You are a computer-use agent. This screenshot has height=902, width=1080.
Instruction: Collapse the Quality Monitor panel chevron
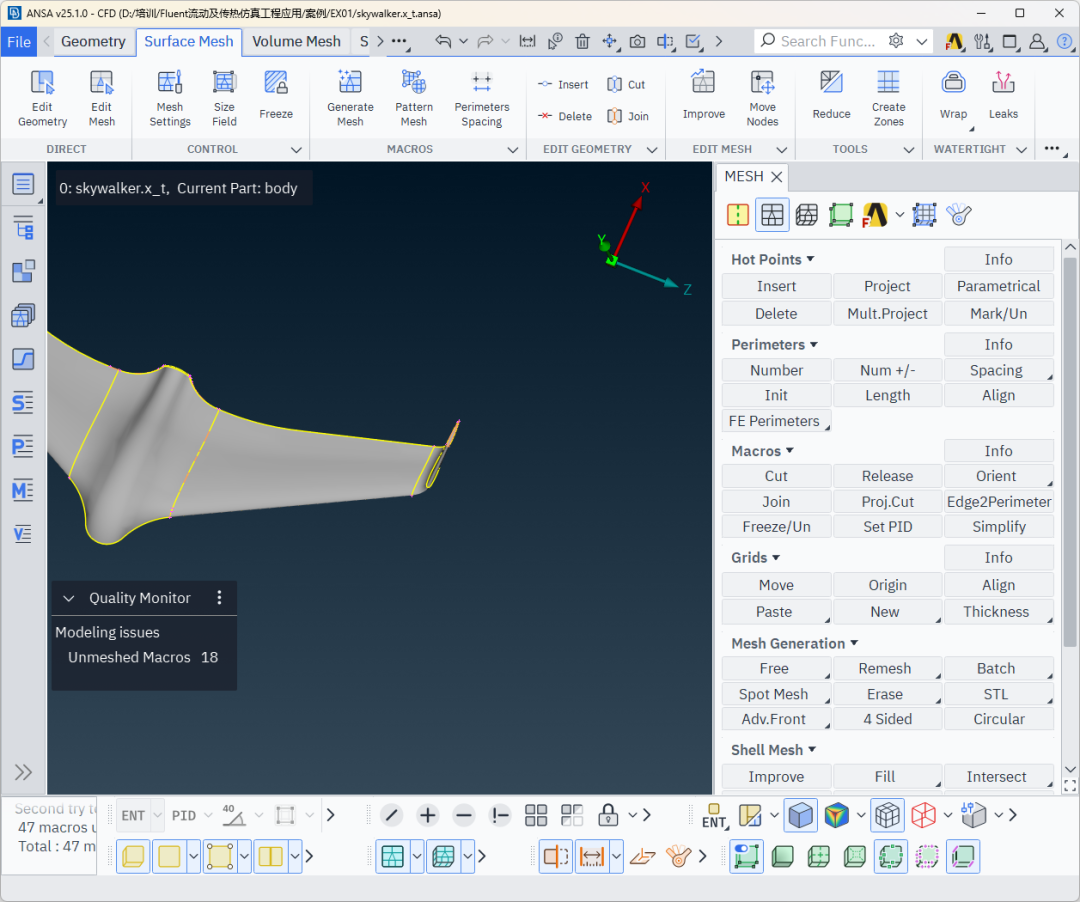tap(69, 598)
